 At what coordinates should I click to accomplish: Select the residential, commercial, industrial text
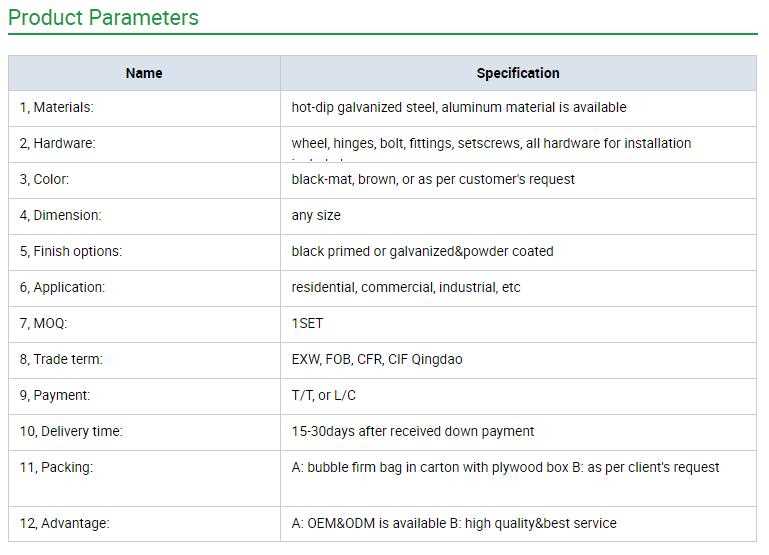[x=406, y=288]
